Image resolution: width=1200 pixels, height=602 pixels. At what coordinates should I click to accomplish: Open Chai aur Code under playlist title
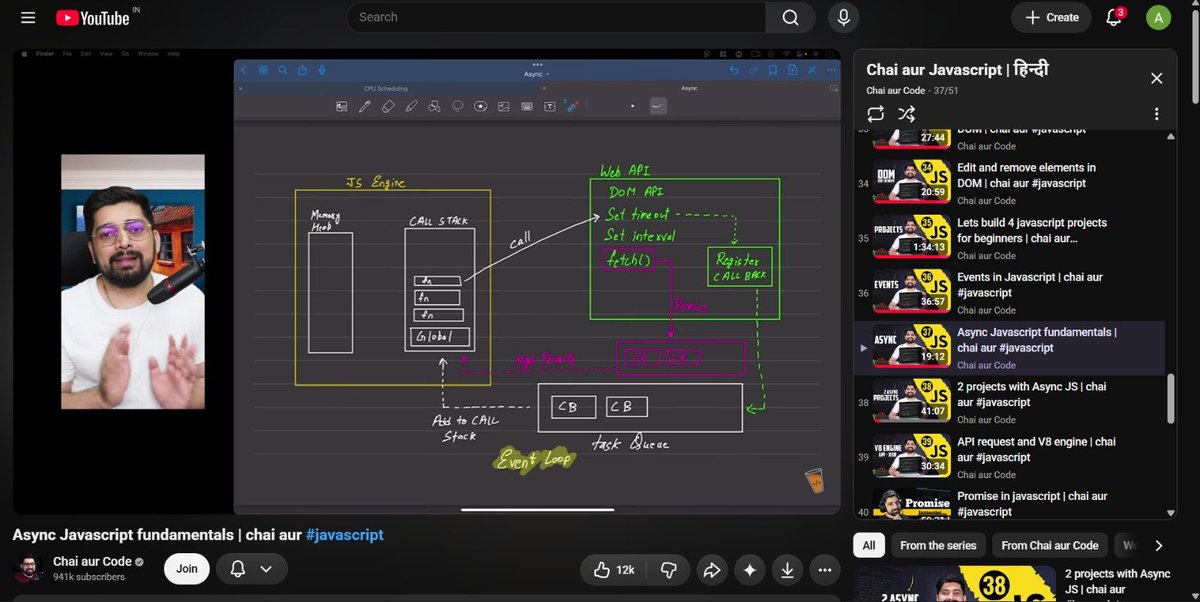897,90
